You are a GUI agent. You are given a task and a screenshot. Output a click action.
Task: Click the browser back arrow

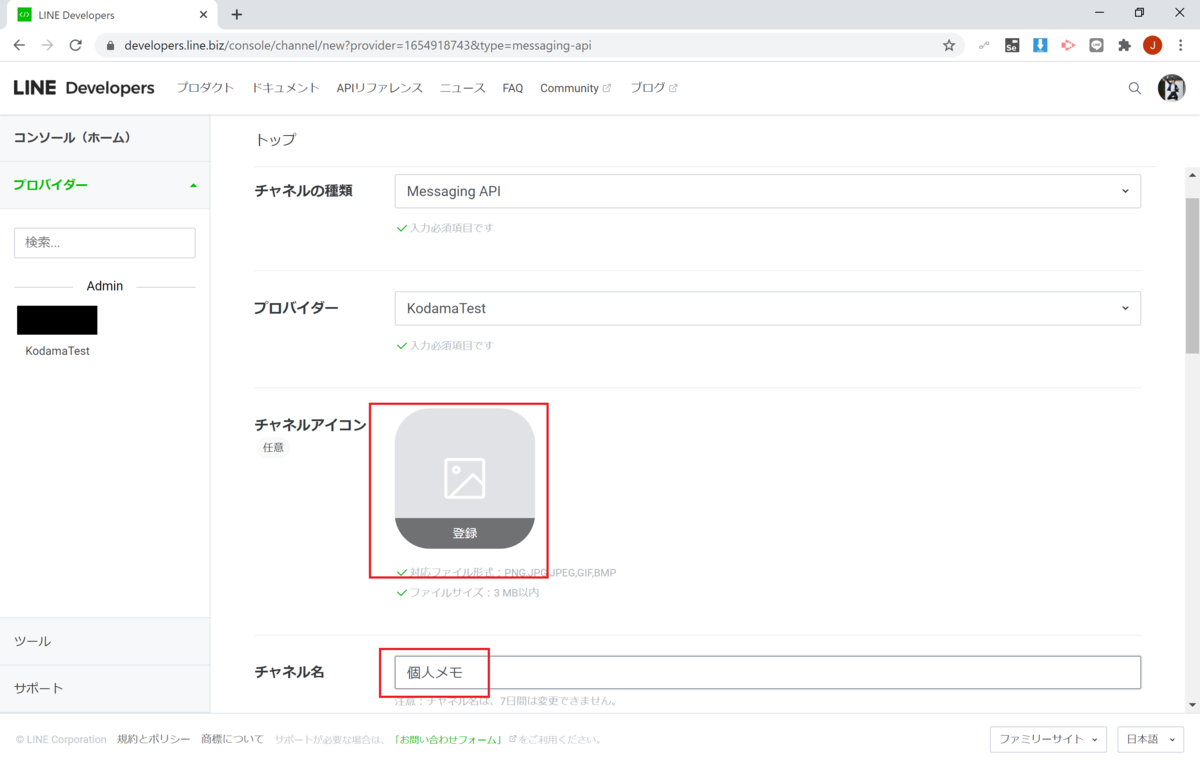tap(19, 45)
